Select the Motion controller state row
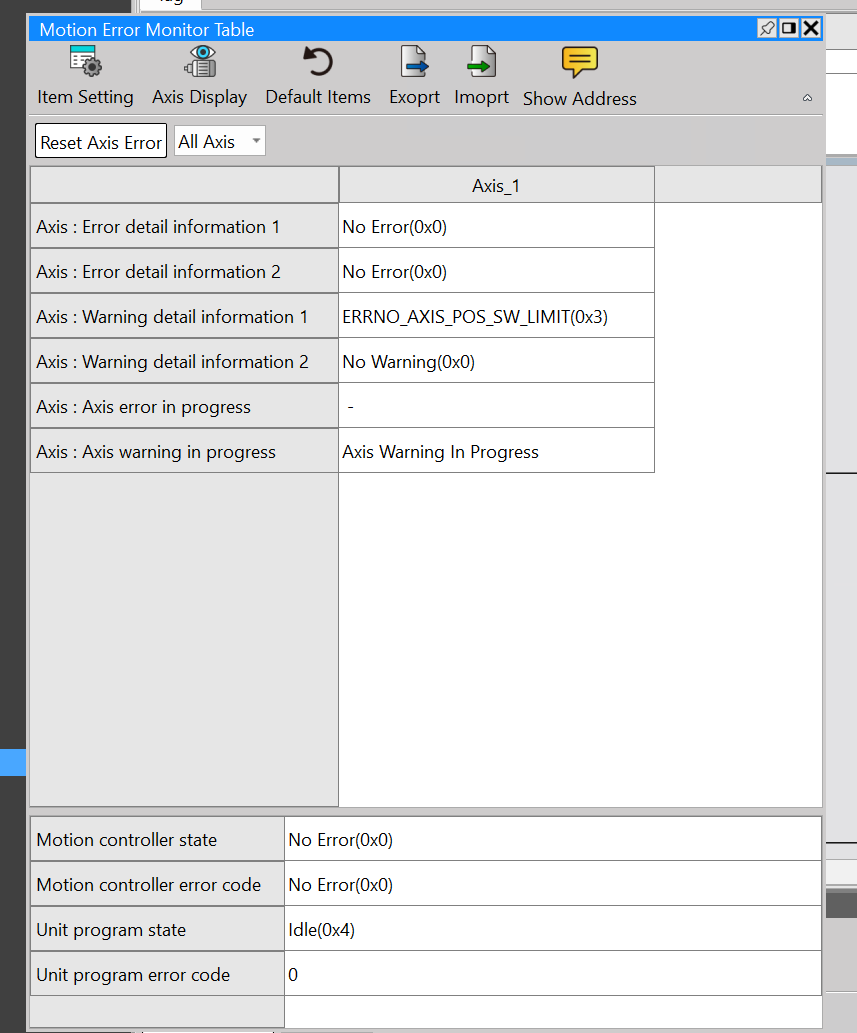This screenshot has width=857, height=1033. pyautogui.click(x=157, y=840)
